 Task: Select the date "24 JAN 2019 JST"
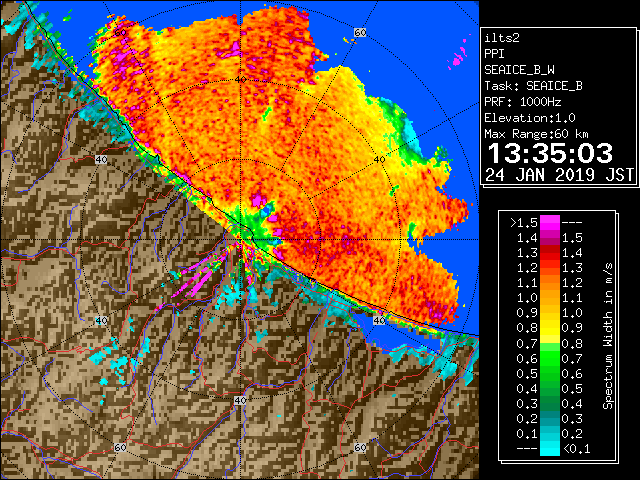(x=559, y=175)
